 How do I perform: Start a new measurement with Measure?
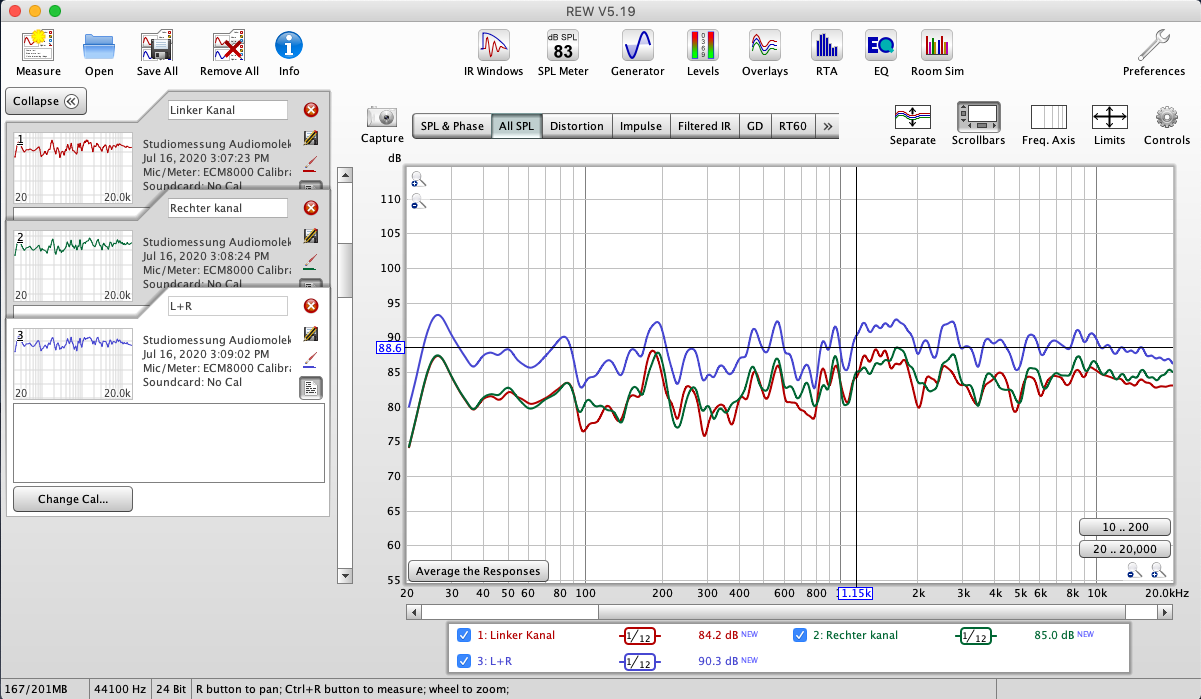click(38, 53)
